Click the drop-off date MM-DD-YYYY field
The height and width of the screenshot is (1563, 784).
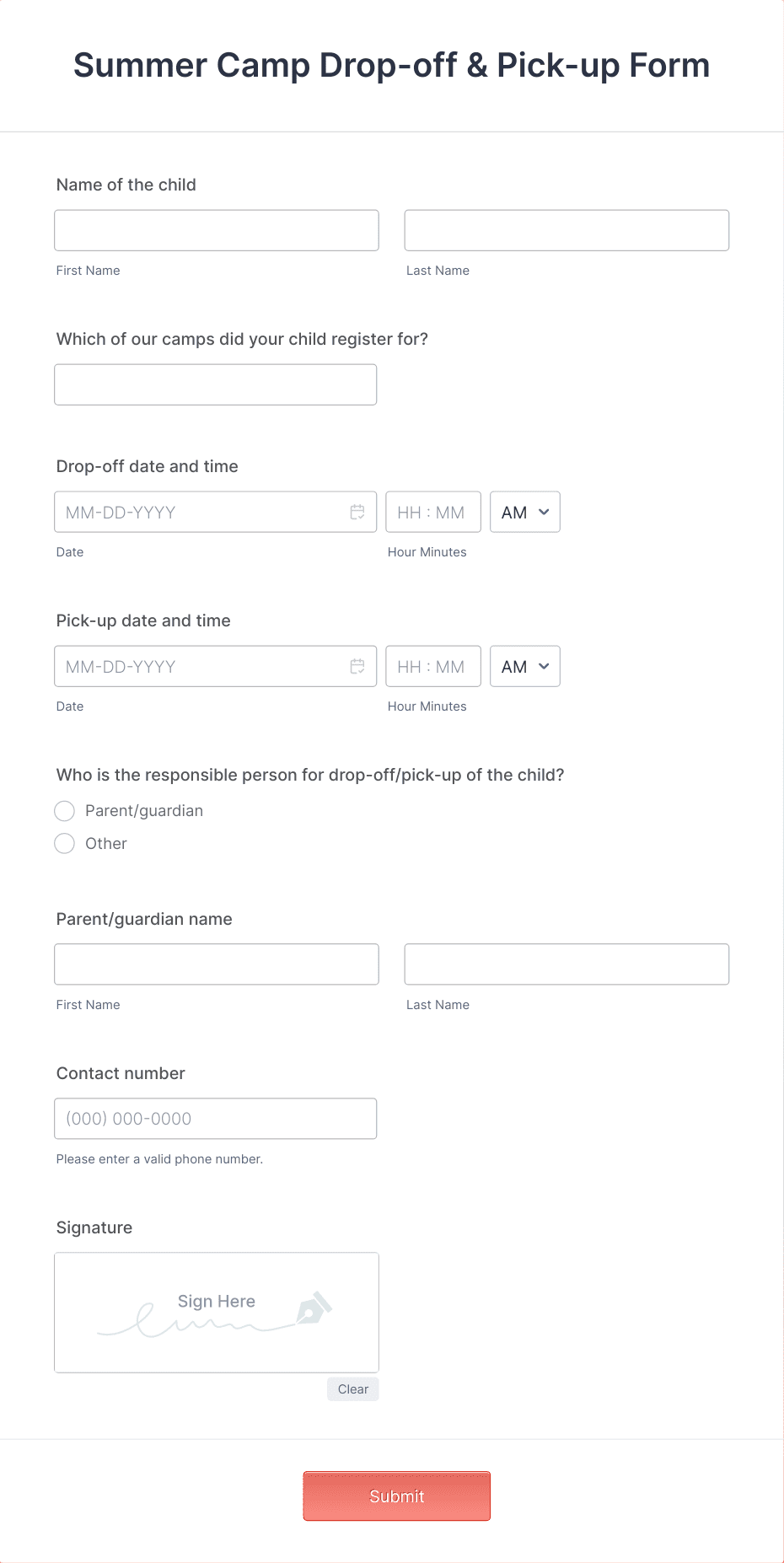(216, 512)
